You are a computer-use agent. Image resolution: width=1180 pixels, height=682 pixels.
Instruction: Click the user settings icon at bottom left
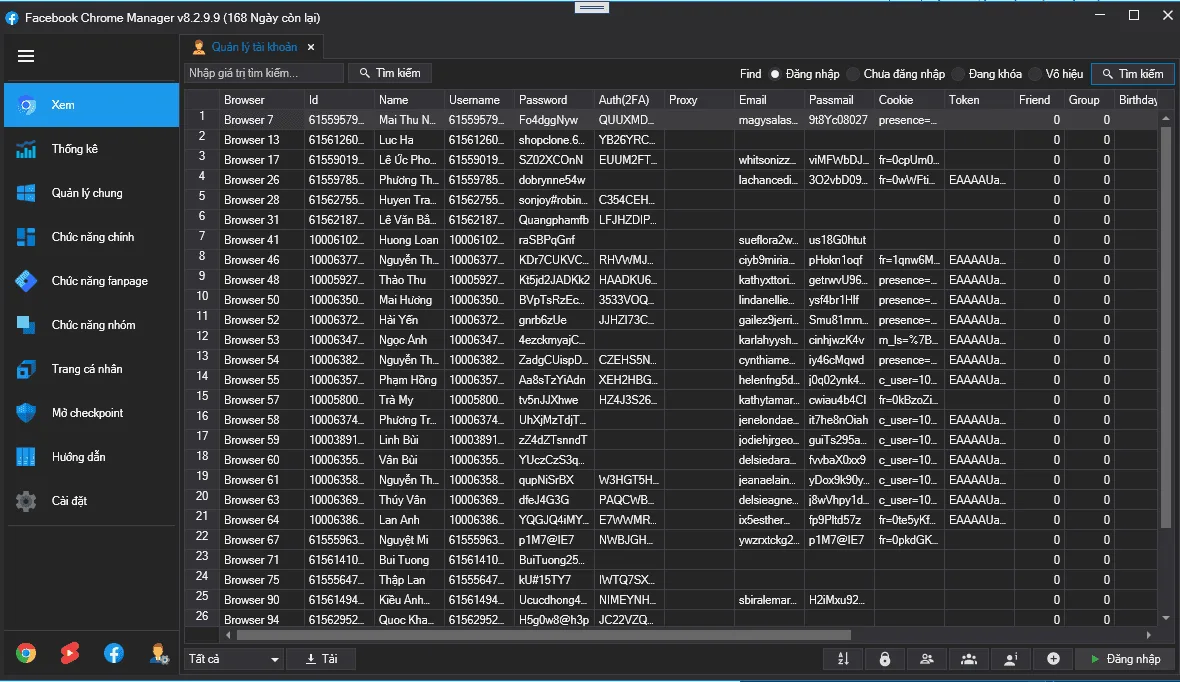click(x=158, y=653)
